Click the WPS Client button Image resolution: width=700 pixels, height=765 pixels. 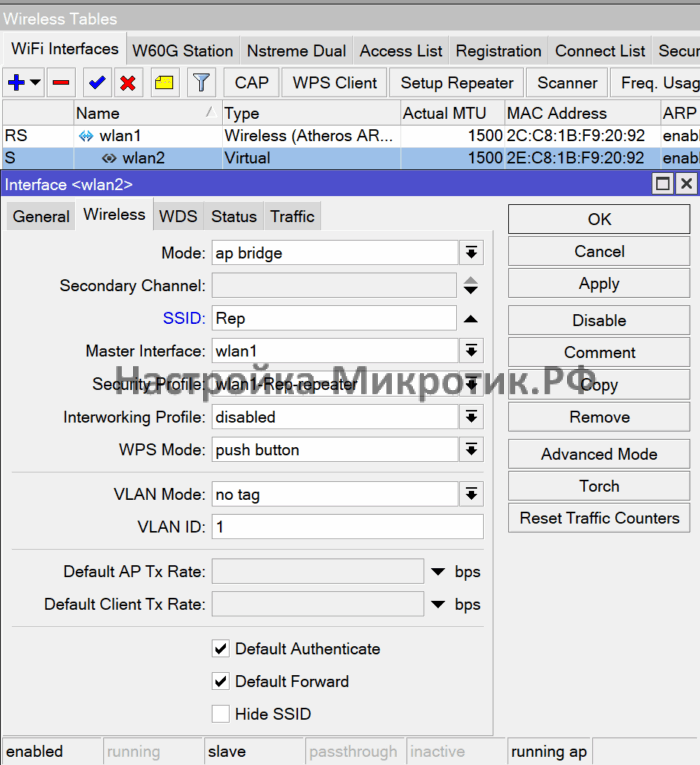(x=335, y=82)
